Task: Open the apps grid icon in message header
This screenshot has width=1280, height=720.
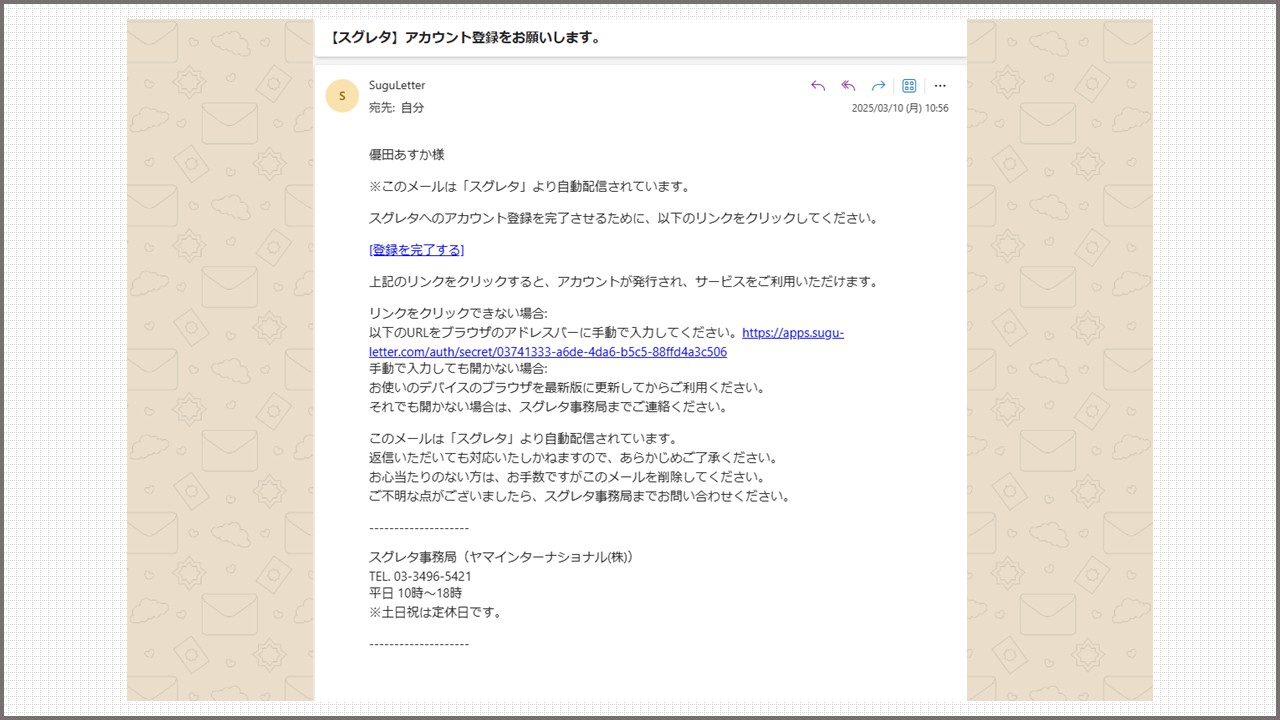Action: 909,86
